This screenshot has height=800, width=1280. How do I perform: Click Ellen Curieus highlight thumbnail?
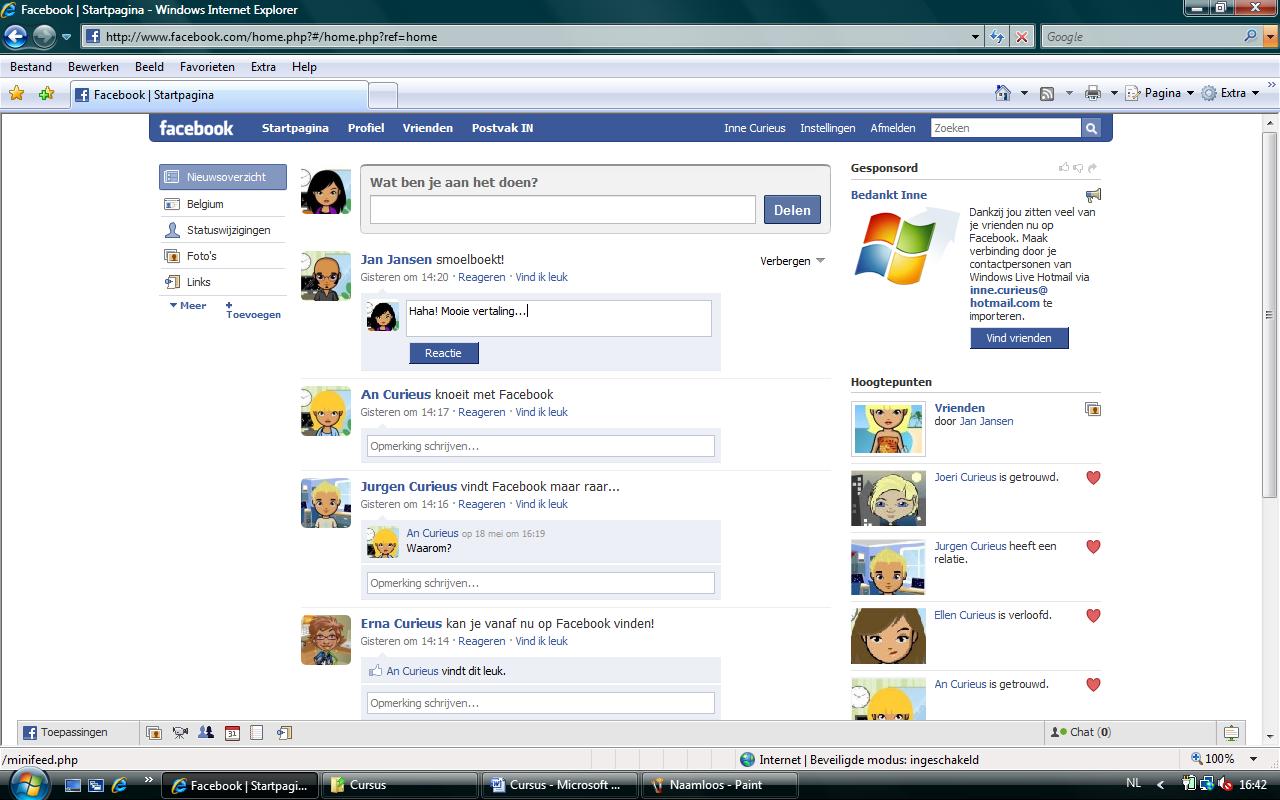click(888, 636)
